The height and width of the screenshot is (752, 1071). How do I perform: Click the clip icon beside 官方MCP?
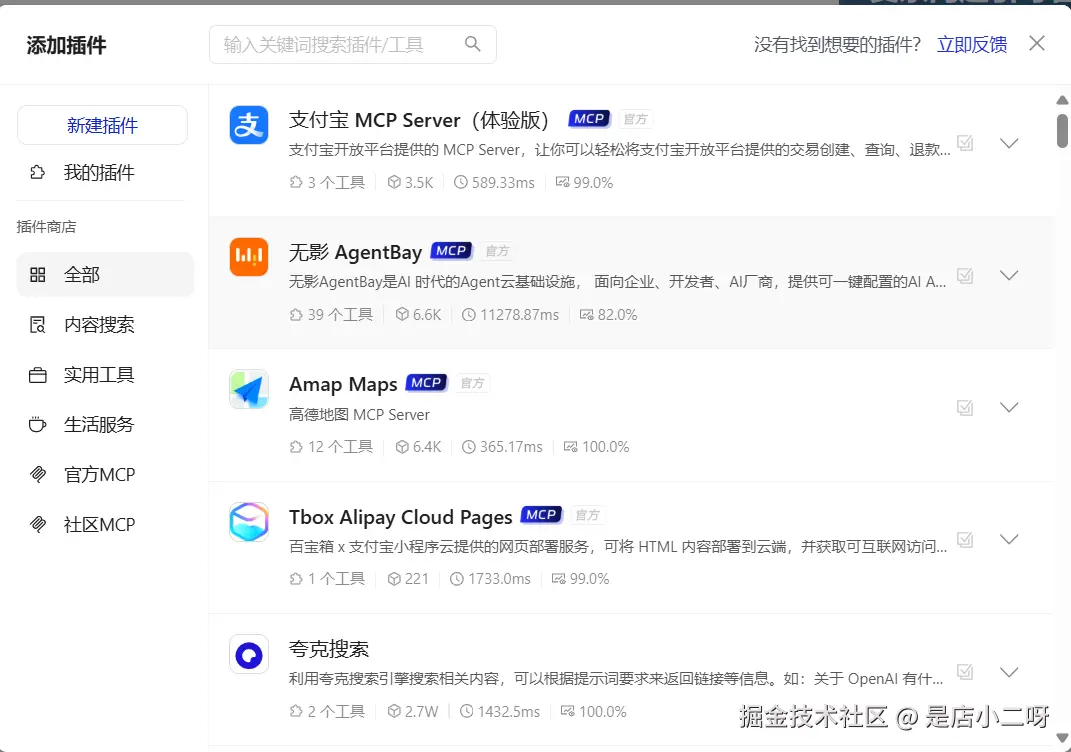(x=38, y=474)
